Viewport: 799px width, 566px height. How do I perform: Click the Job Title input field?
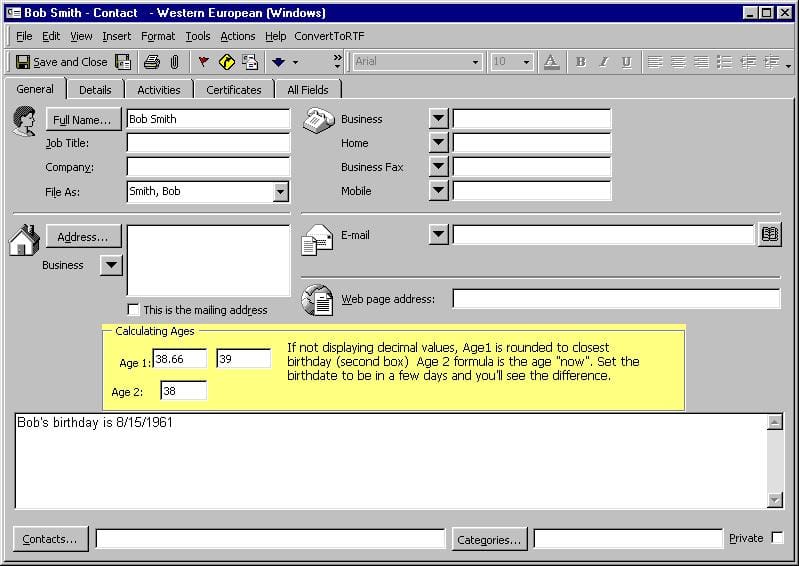208,143
